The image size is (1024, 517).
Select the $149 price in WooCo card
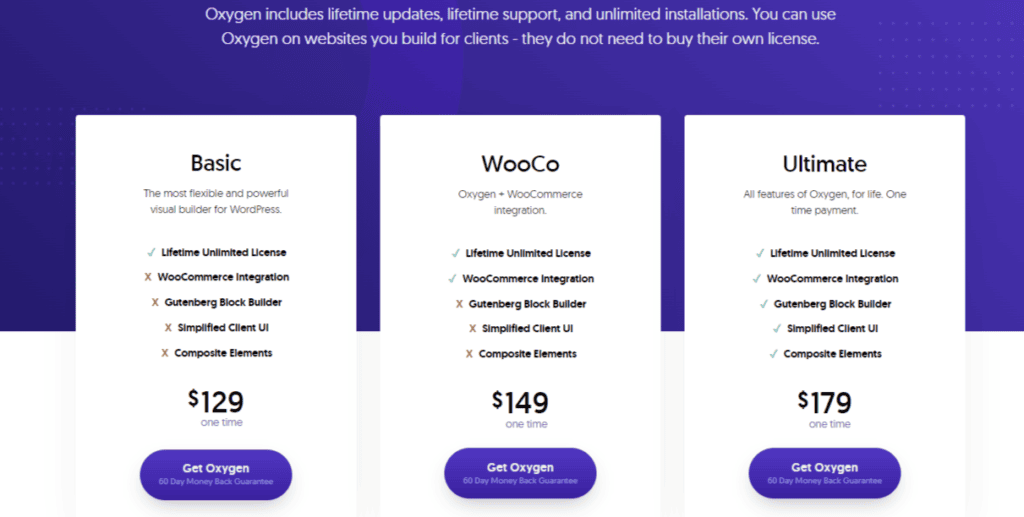click(x=520, y=403)
